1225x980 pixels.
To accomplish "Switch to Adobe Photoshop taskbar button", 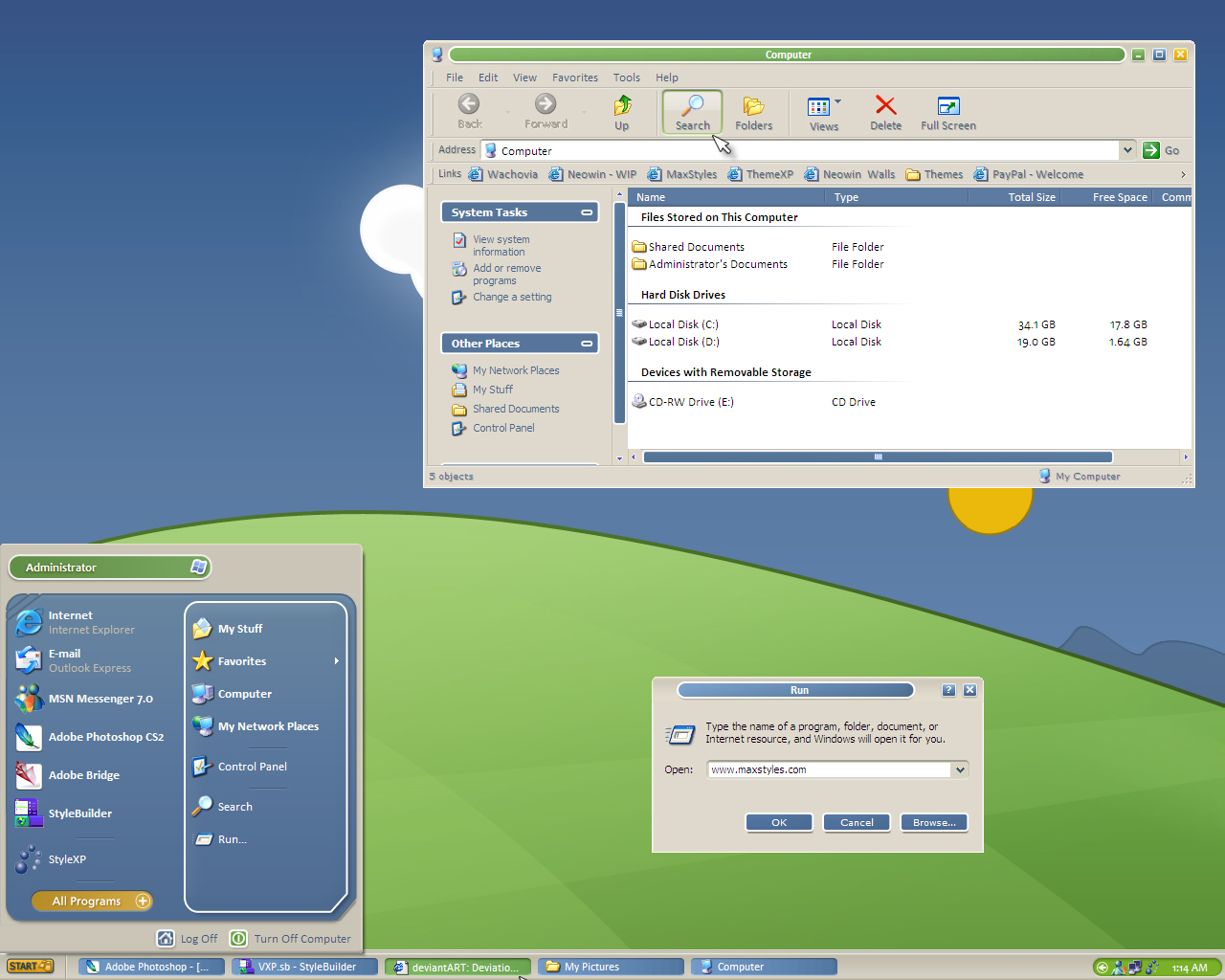I will 151,967.
